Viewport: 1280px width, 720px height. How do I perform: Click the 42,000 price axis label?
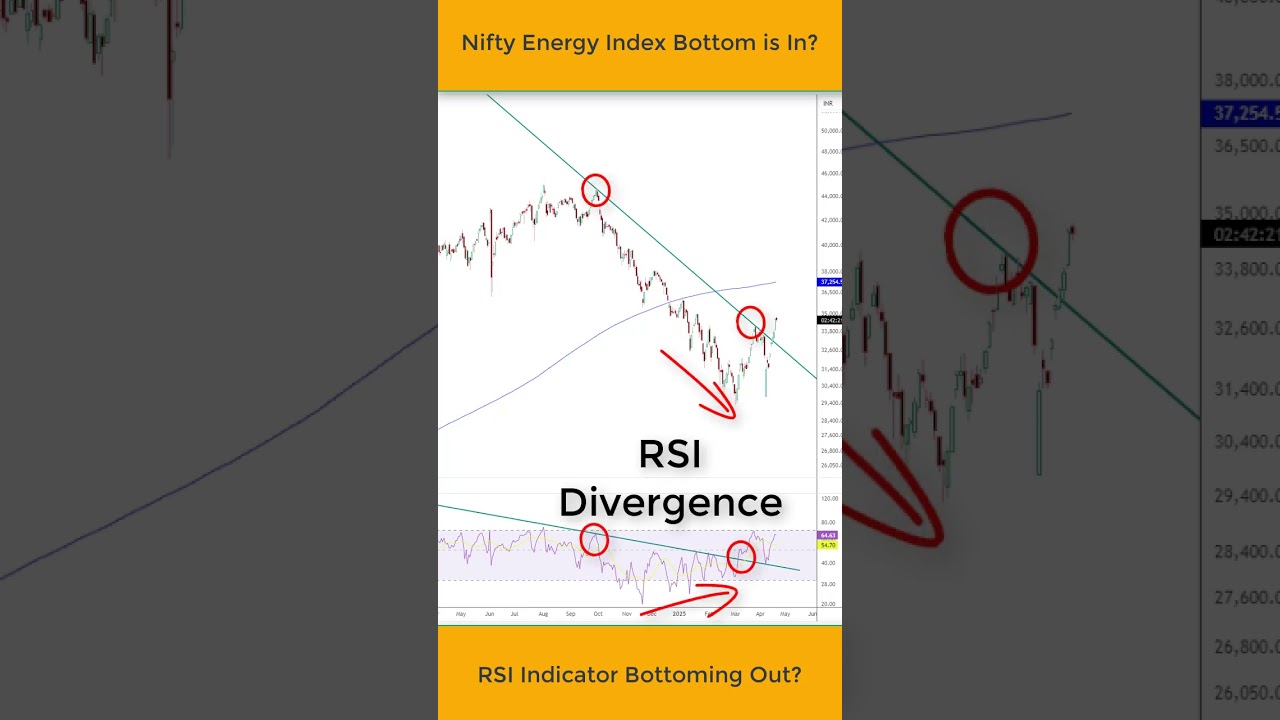(x=831, y=220)
